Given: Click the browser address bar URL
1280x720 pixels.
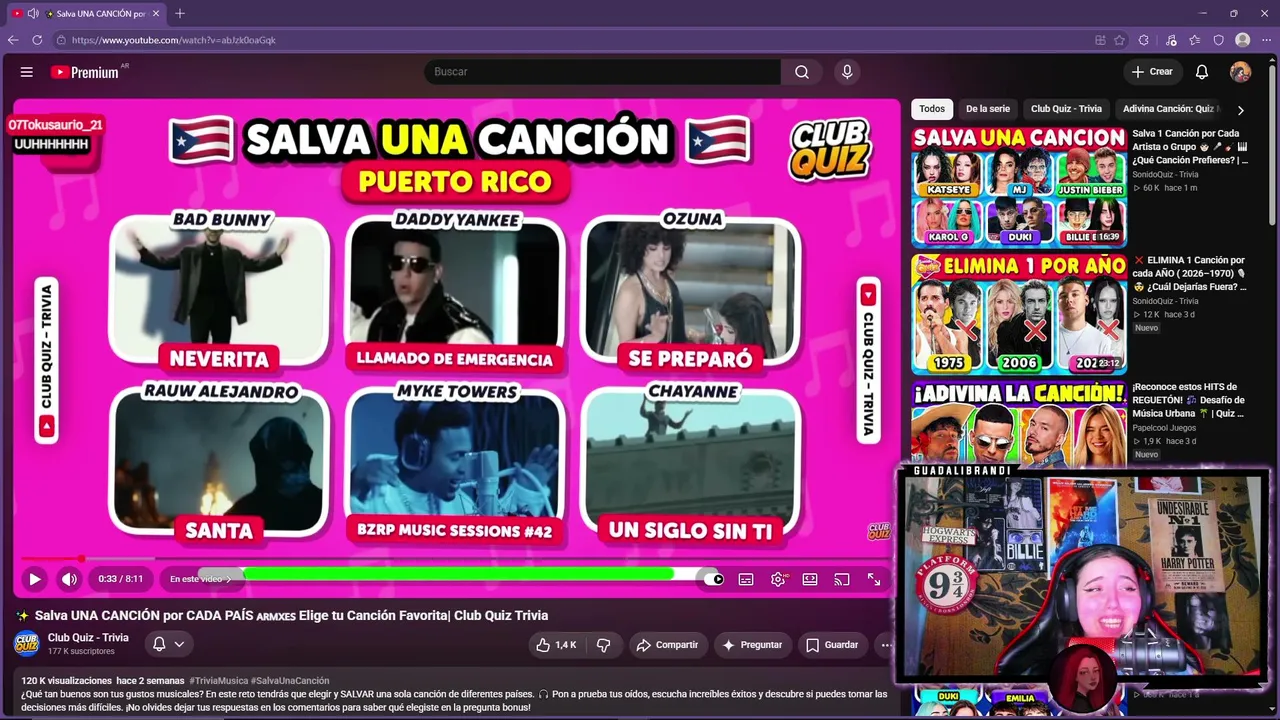Looking at the screenshot, I should pos(174,40).
